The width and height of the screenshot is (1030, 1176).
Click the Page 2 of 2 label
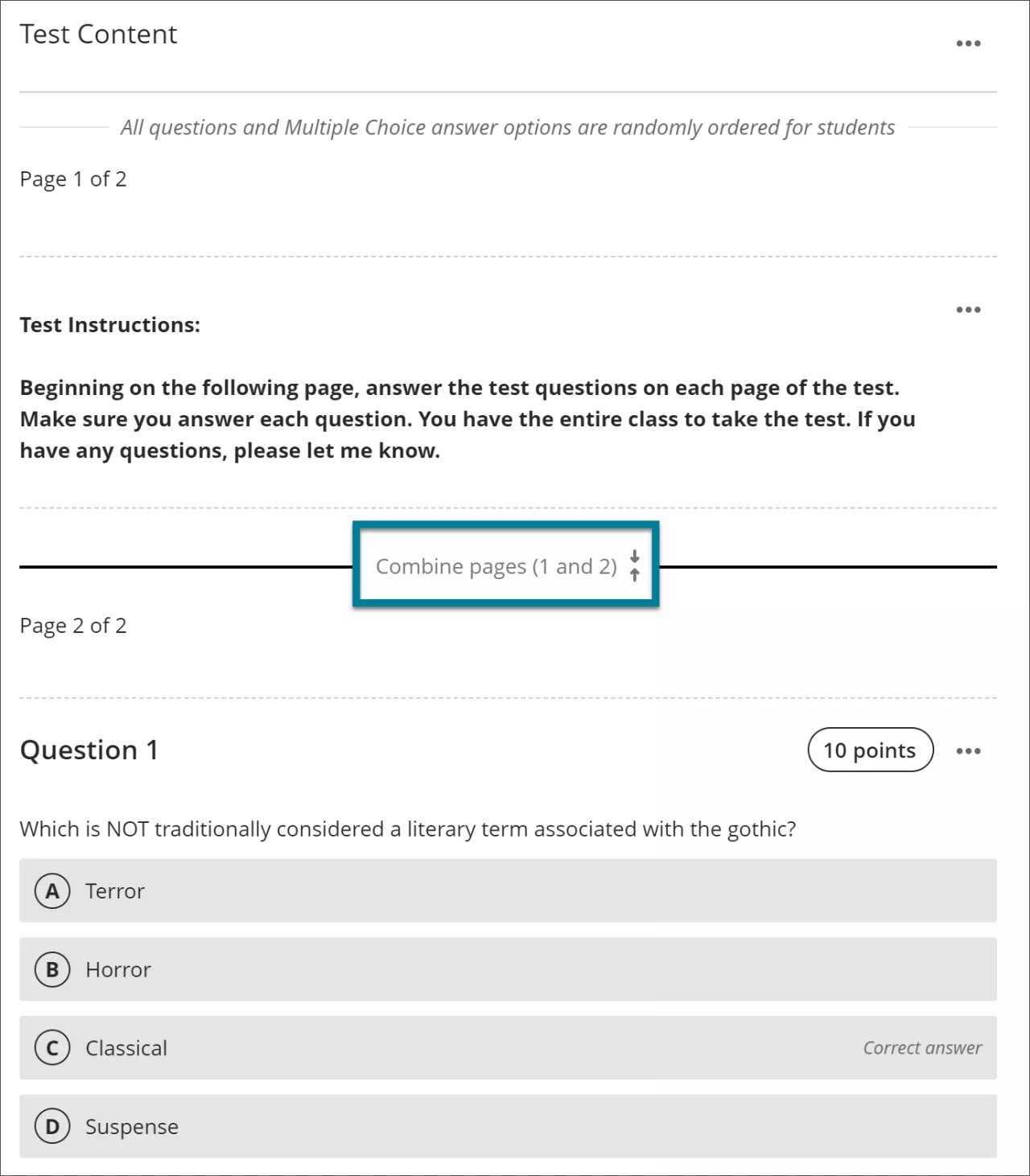click(72, 625)
